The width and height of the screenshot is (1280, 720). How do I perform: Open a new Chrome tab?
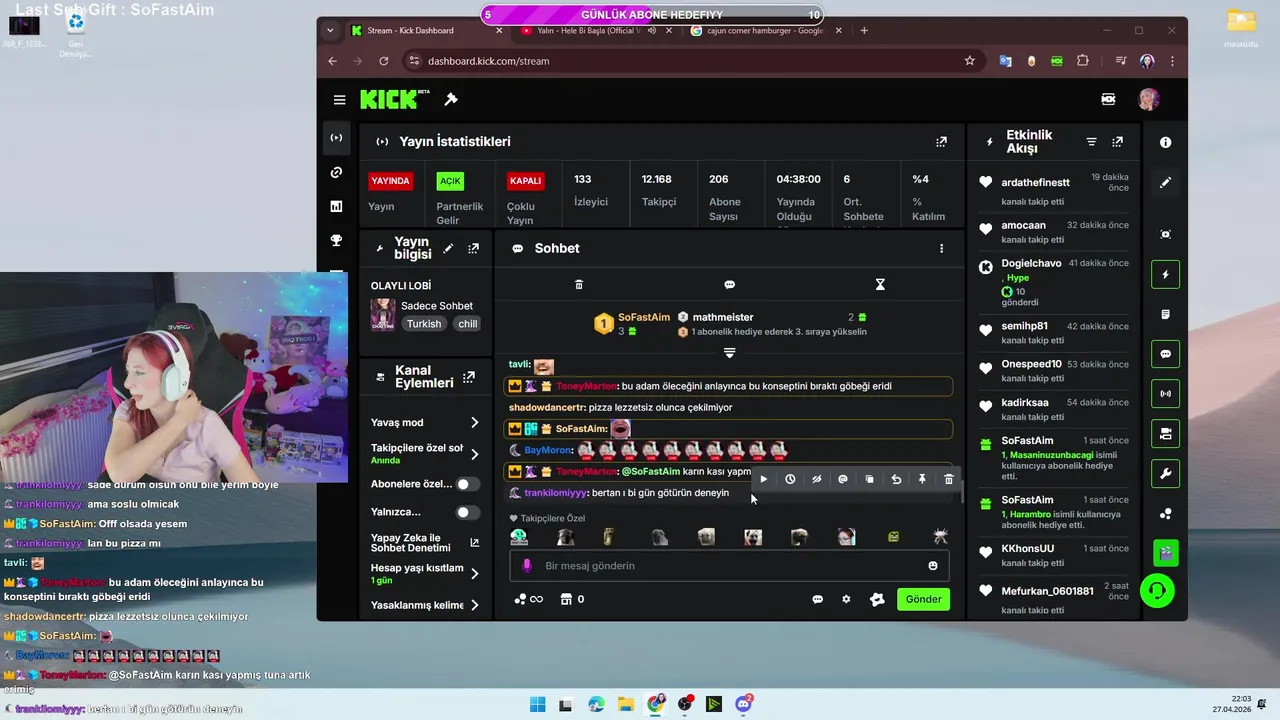click(864, 30)
